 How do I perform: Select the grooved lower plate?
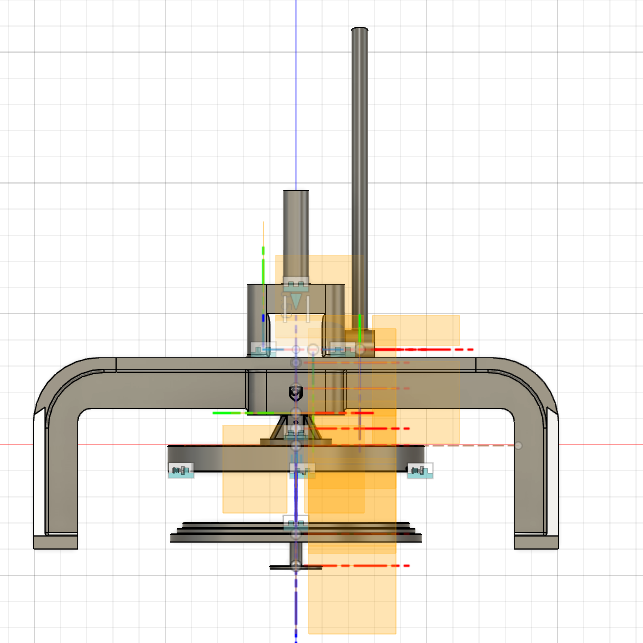click(x=296, y=532)
